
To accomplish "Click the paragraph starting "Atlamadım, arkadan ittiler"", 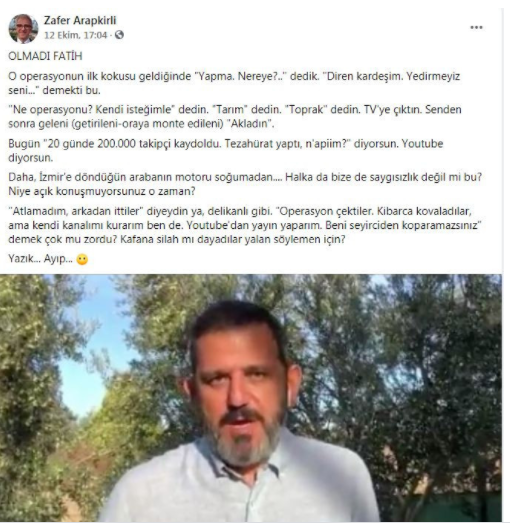I will [x=245, y=225].
